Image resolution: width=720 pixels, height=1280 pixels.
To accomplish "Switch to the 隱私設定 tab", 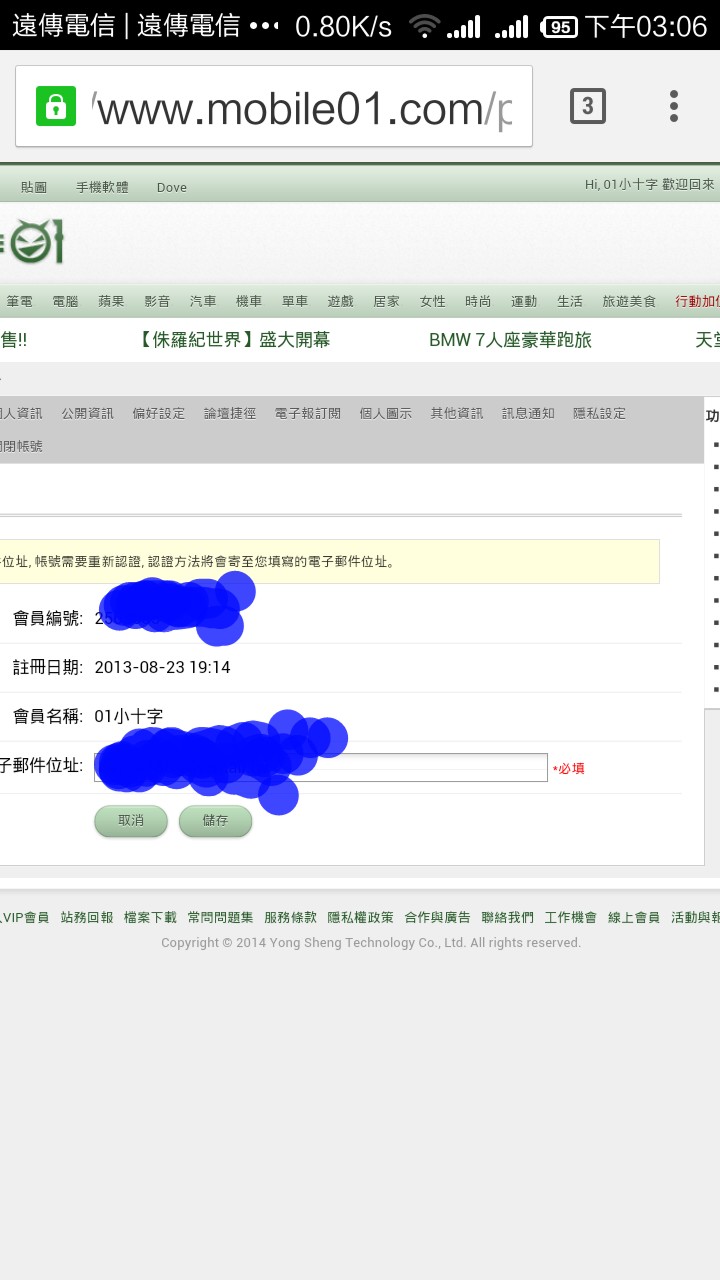I will [600, 413].
